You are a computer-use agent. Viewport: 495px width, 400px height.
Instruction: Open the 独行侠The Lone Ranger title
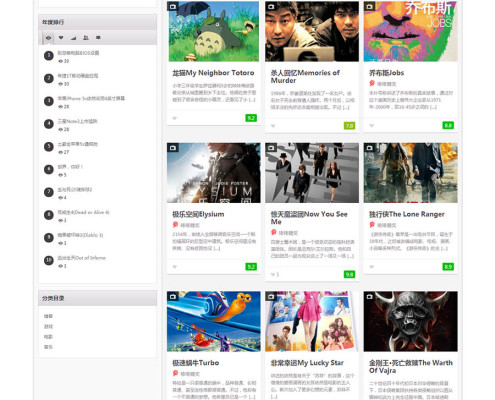coord(407,214)
